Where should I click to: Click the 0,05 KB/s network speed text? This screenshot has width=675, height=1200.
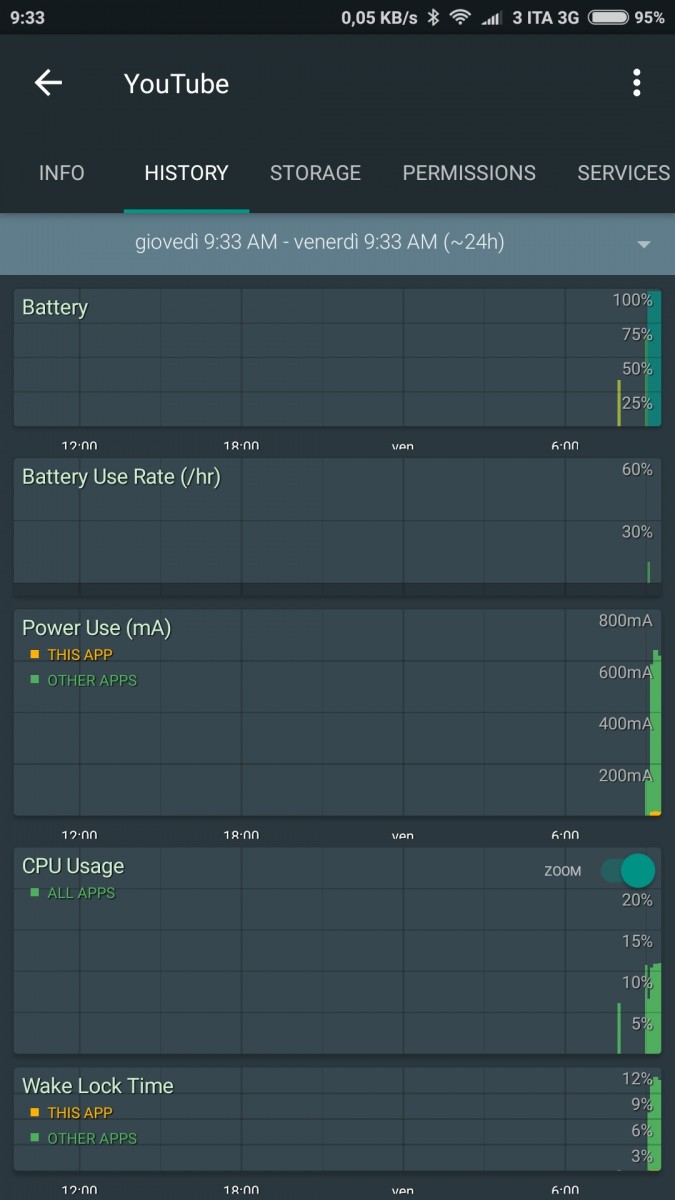379,17
